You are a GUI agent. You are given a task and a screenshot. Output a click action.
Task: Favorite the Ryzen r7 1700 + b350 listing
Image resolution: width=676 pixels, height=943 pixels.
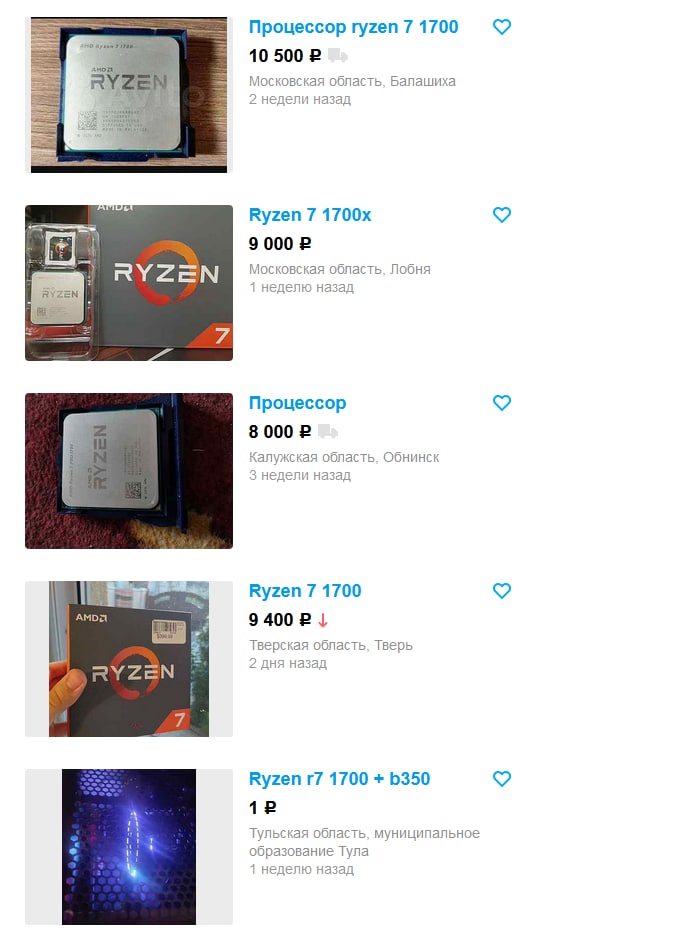[502, 779]
